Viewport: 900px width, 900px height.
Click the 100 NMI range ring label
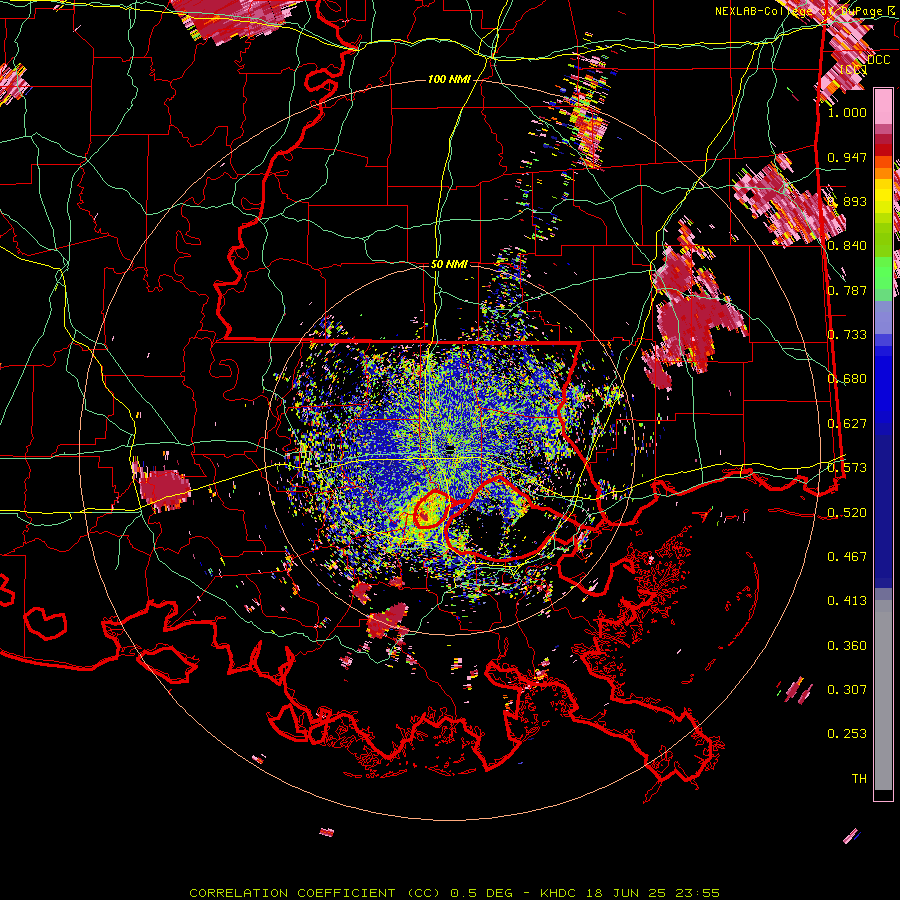[449, 79]
